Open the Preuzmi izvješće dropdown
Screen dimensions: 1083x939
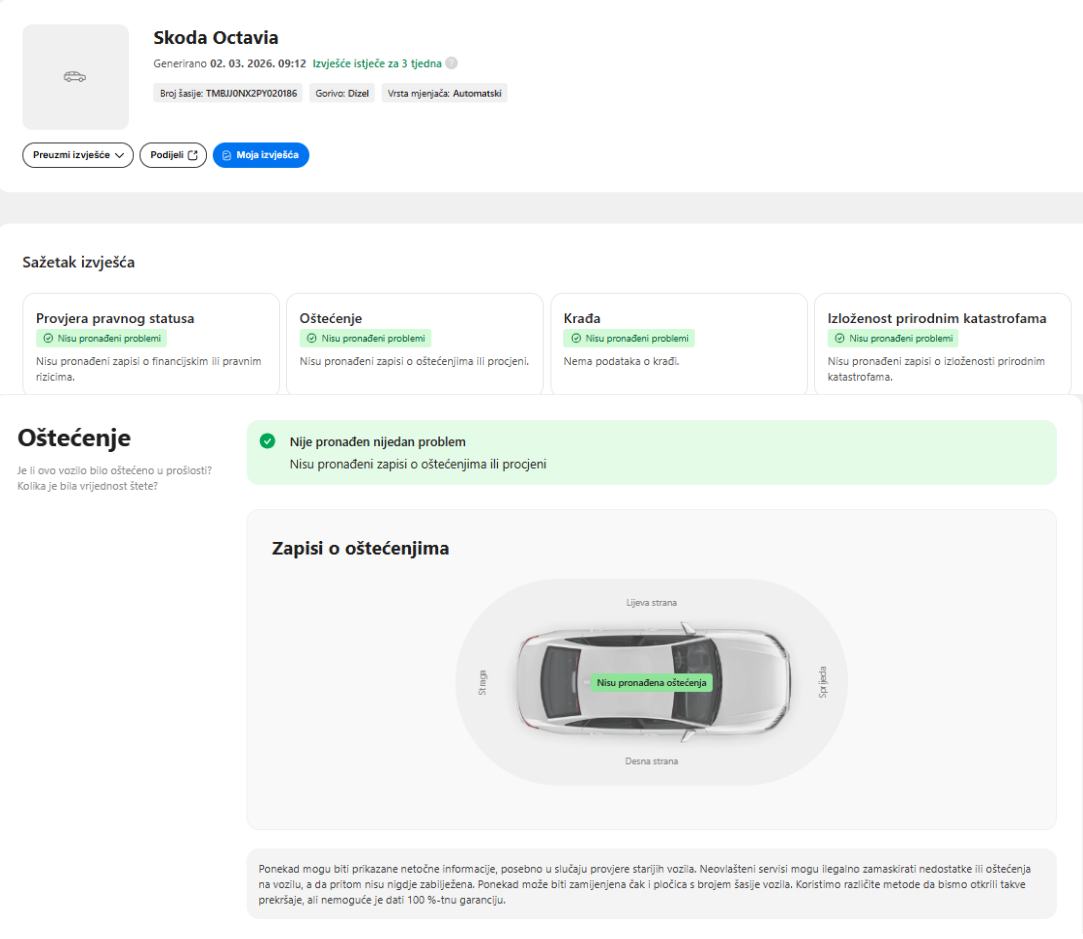78,155
